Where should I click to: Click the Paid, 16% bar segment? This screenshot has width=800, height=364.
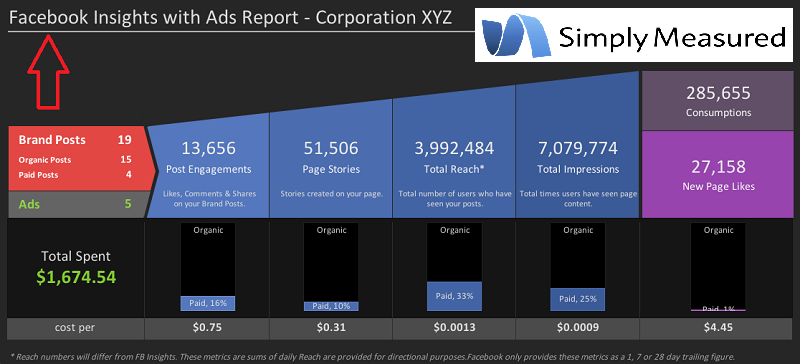208,303
